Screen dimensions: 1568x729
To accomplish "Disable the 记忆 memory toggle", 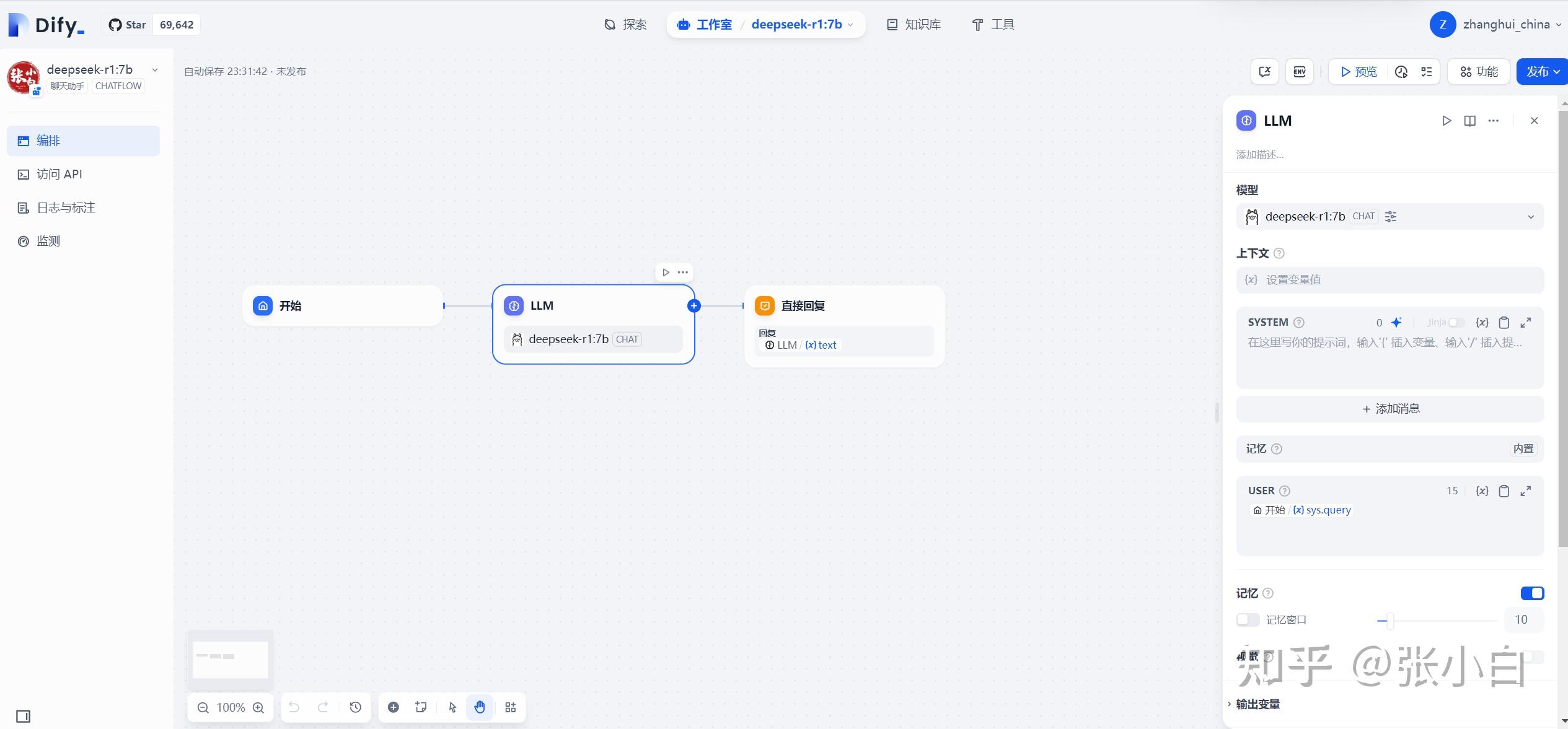I will tap(1532, 593).
